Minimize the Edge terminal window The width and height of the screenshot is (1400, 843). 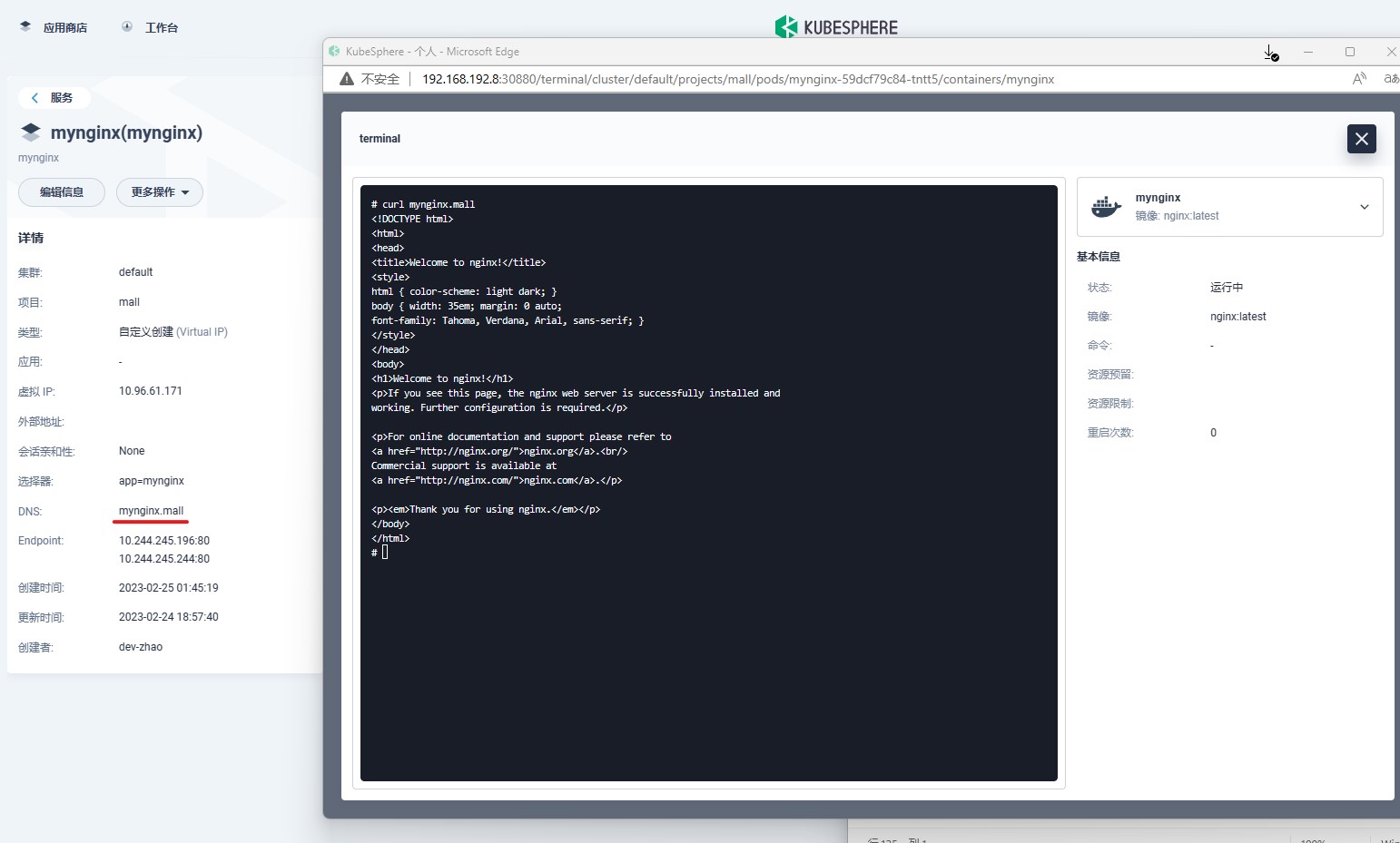coord(1308,52)
